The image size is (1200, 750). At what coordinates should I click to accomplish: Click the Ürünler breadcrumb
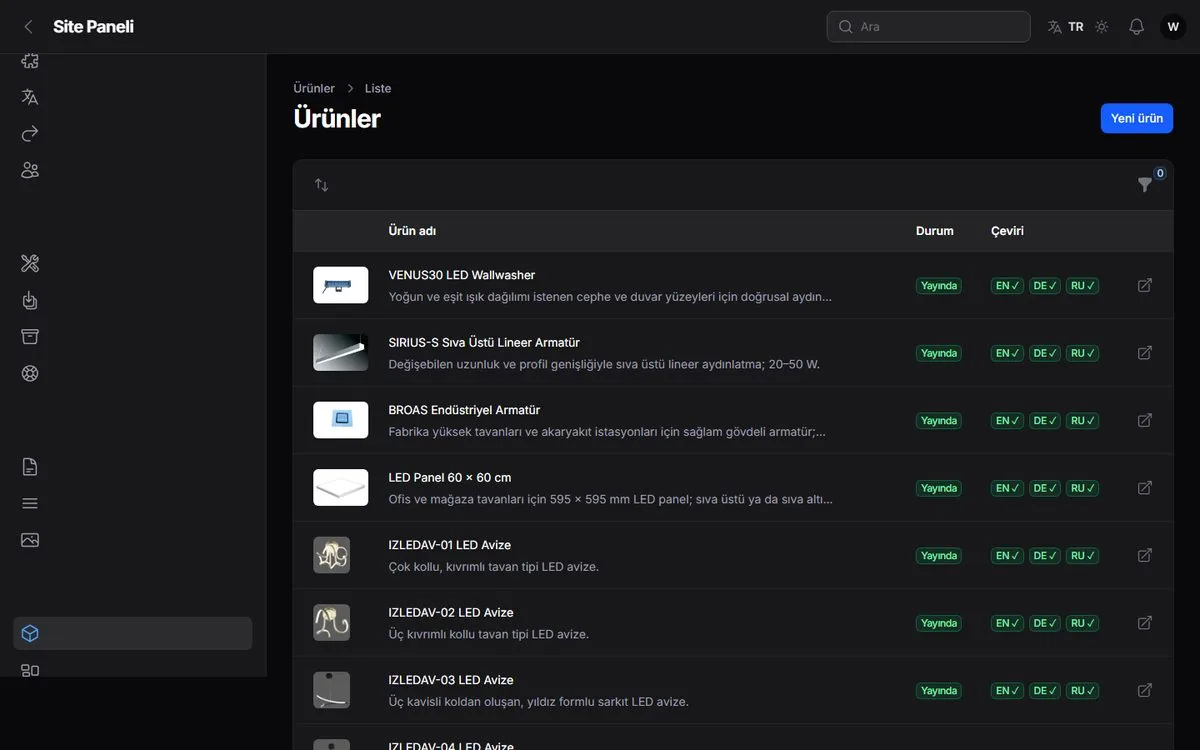point(314,88)
